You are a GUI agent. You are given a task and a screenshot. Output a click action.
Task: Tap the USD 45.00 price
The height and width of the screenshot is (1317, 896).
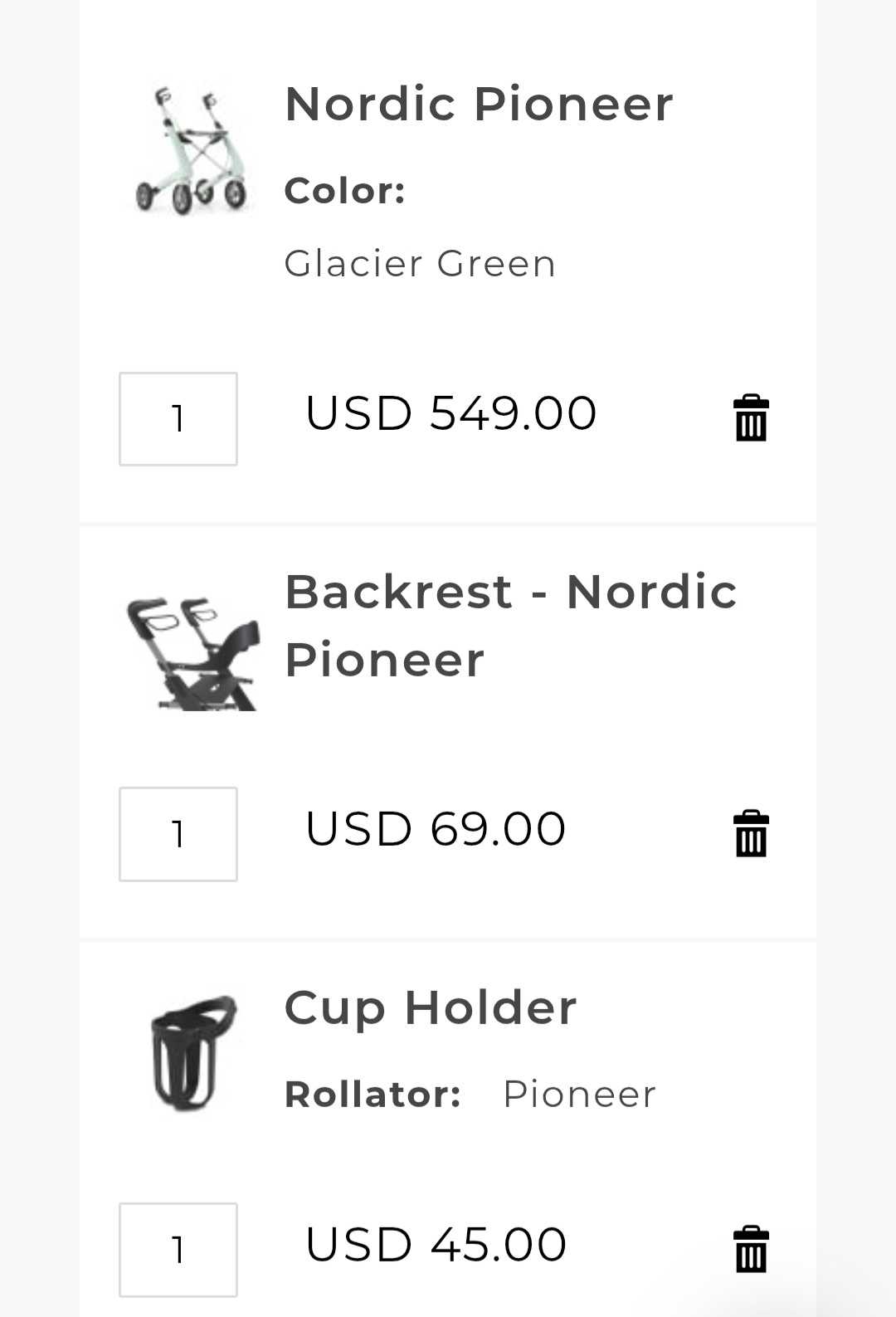436,1245
